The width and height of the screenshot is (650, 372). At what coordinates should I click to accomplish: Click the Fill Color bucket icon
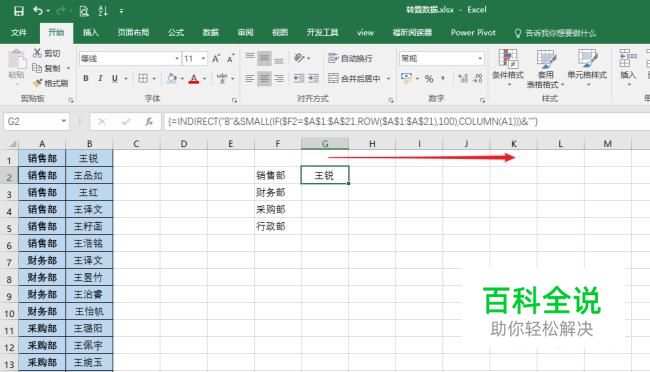(172, 78)
